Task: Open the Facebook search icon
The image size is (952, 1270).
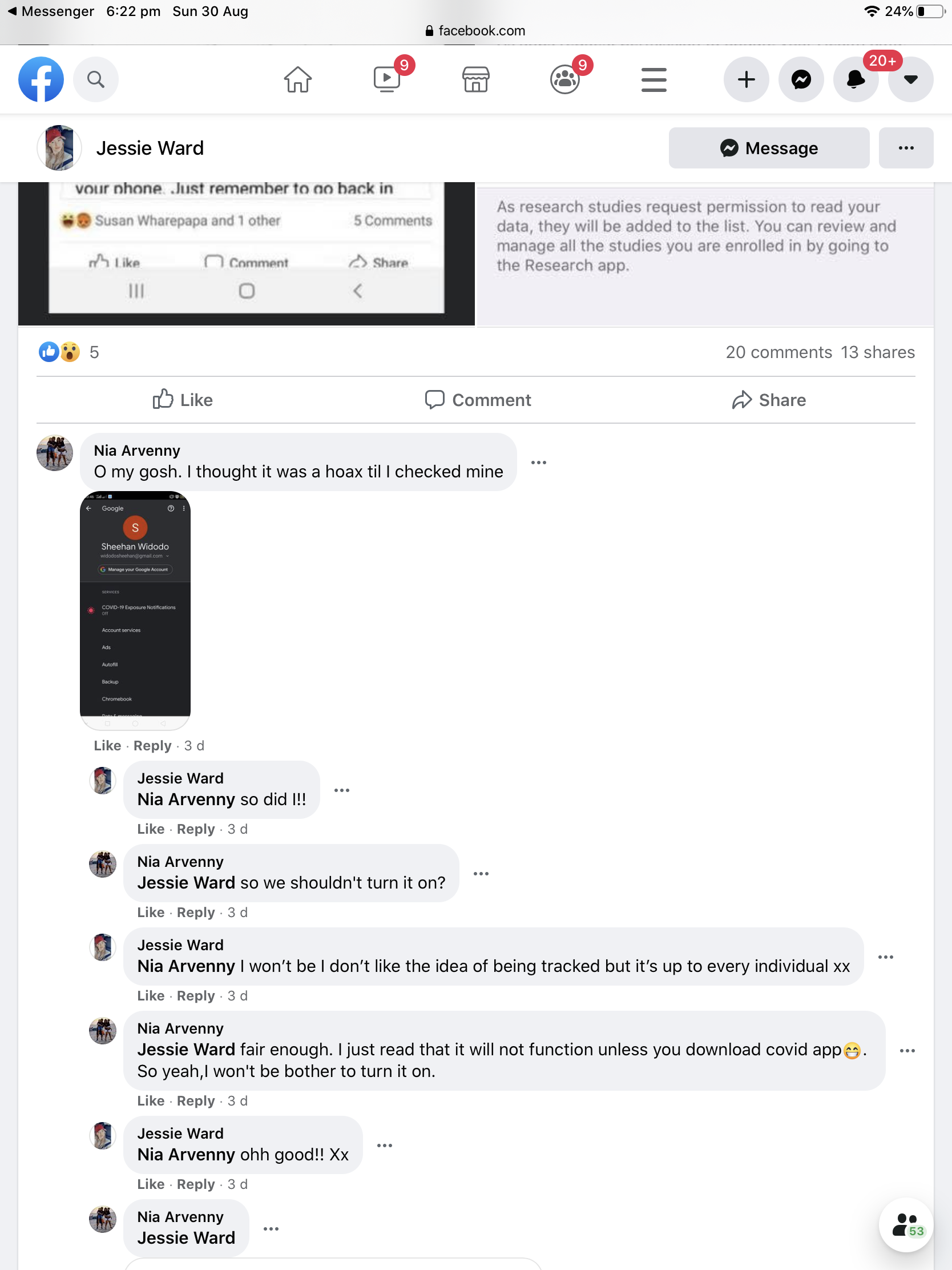Action: (96, 79)
